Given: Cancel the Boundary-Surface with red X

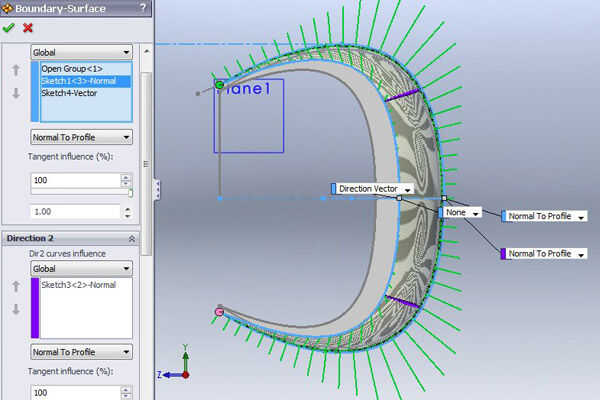Looking at the screenshot, I should pyautogui.click(x=28, y=28).
